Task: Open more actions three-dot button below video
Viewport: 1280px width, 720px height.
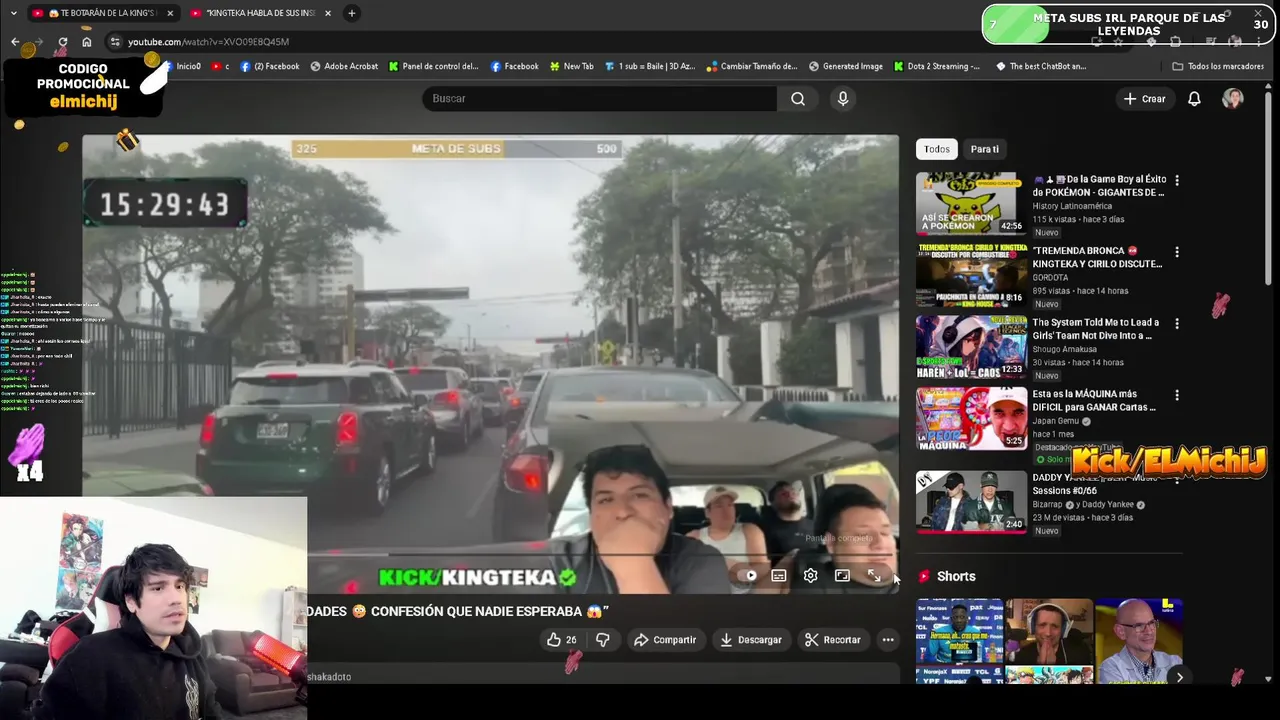Action: coord(888,640)
